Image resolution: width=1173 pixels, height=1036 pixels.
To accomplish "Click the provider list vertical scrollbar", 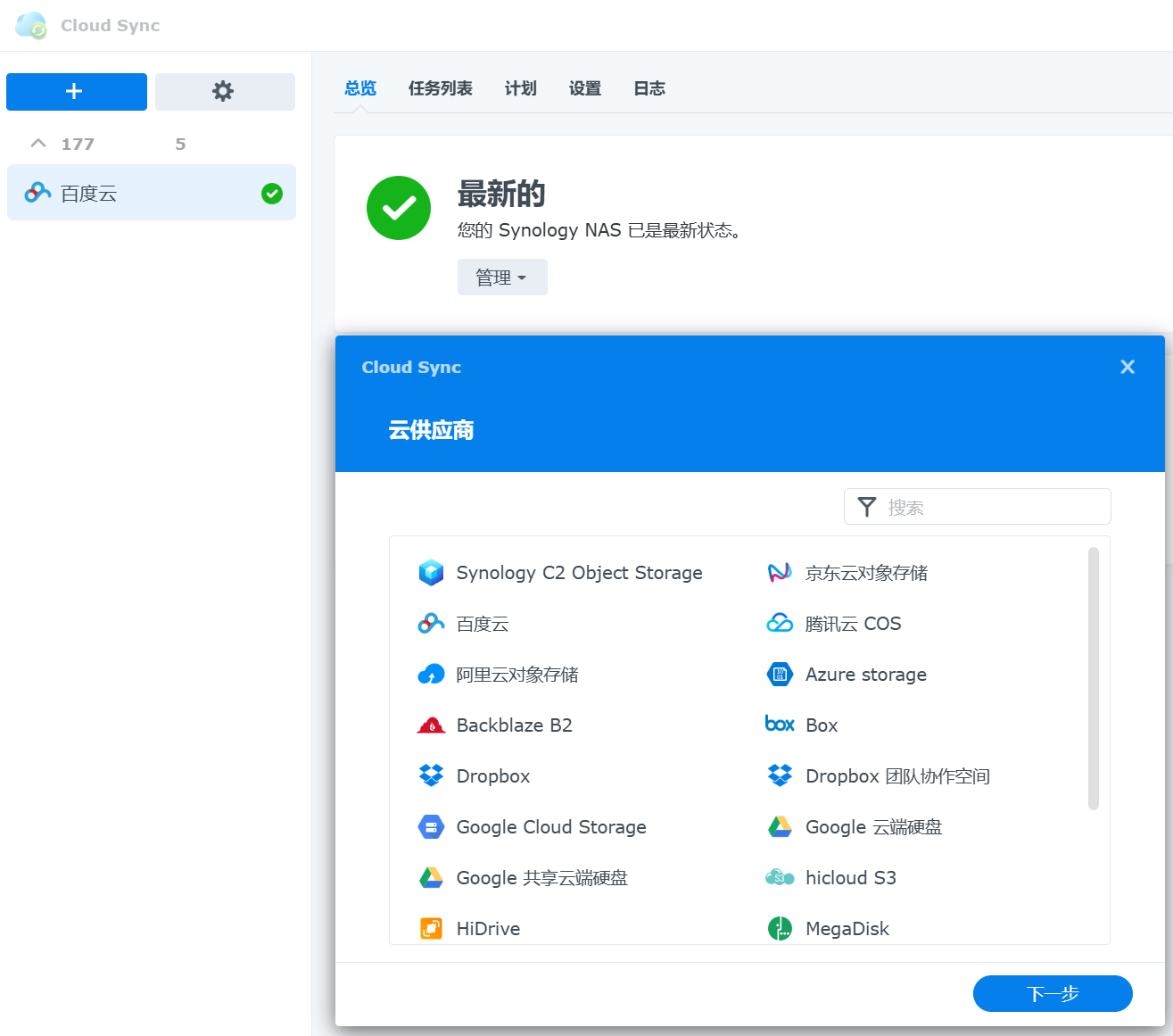I will pos(1094,678).
